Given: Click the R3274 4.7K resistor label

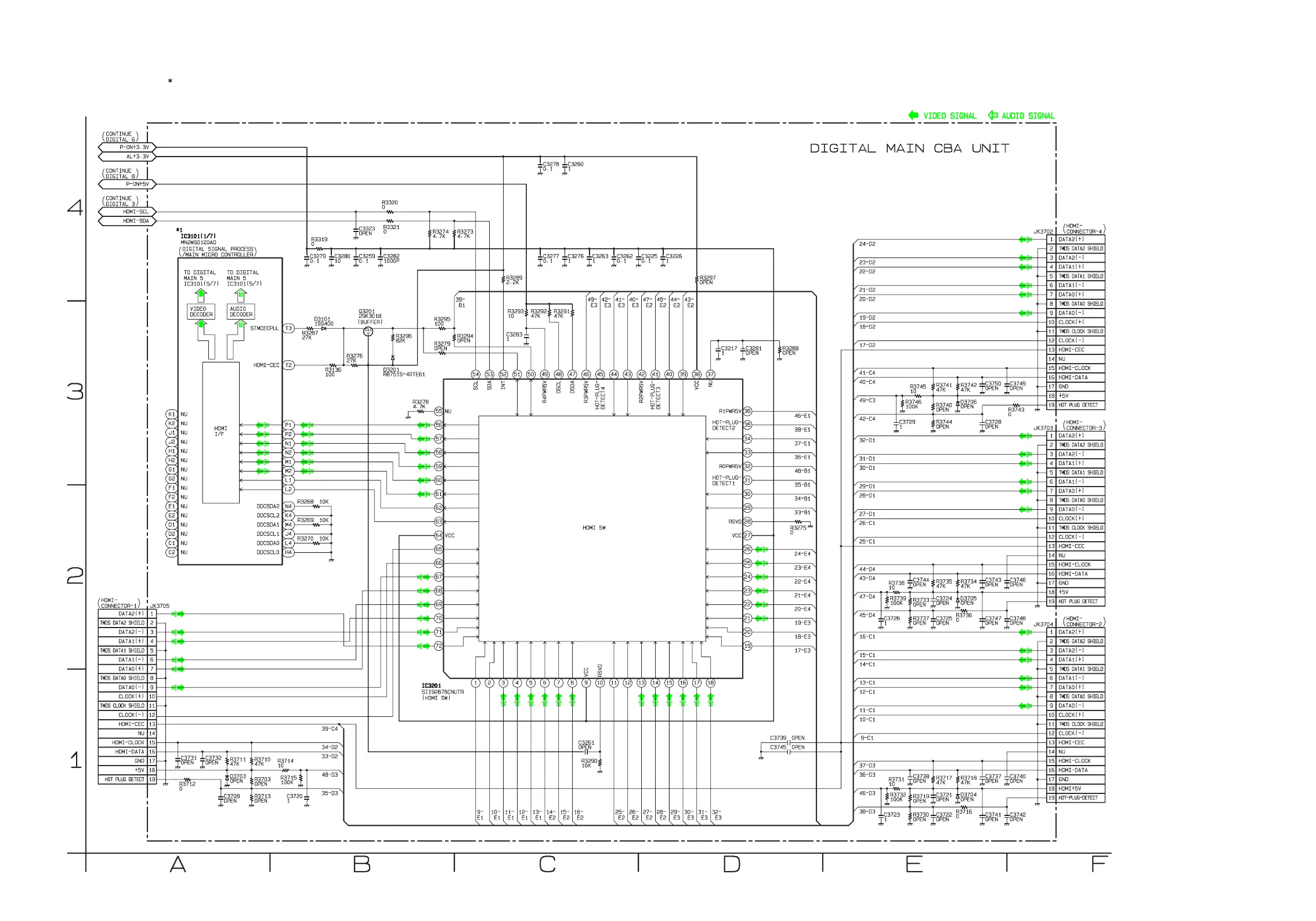Looking at the screenshot, I should tap(440, 234).
